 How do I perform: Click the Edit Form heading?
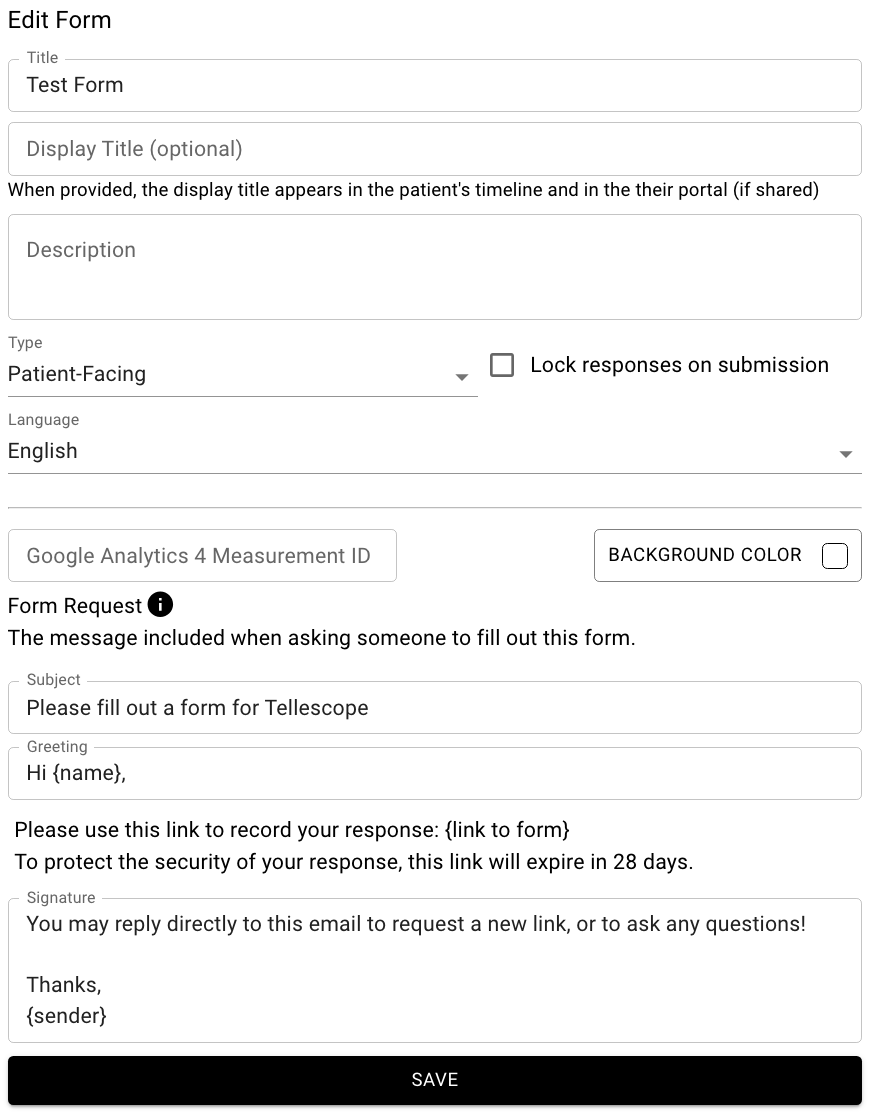click(x=59, y=20)
